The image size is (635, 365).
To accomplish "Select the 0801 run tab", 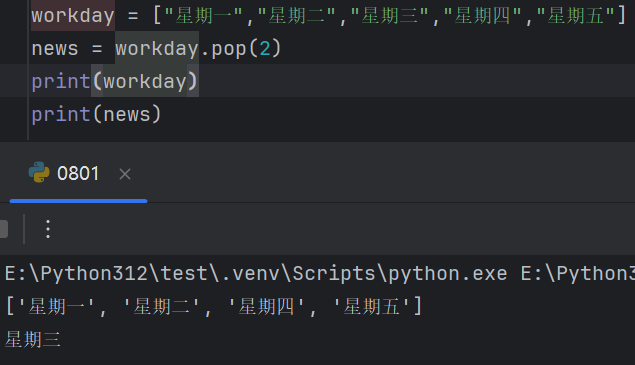I will pos(78,174).
